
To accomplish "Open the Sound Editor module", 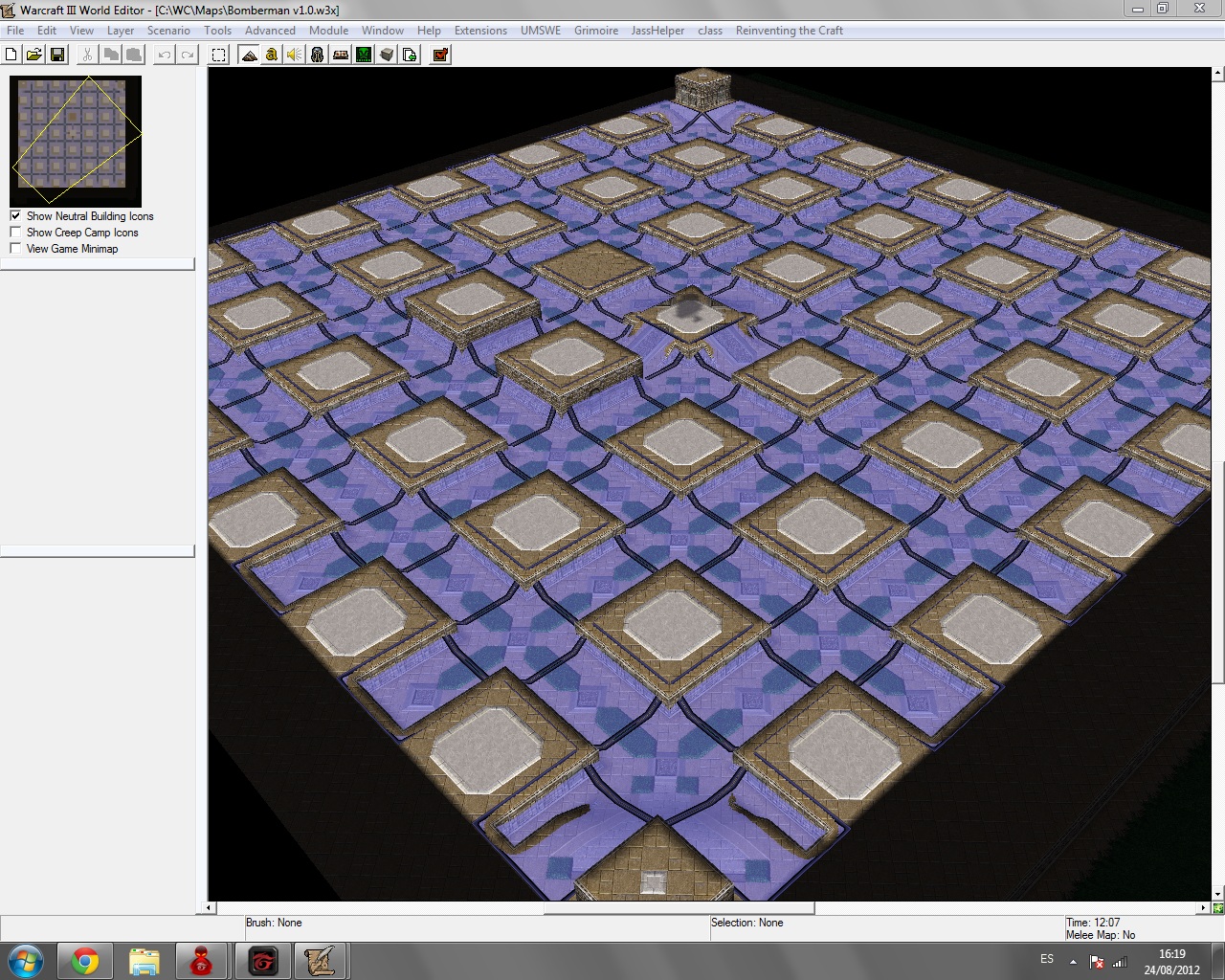I will pyautogui.click(x=295, y=55).
